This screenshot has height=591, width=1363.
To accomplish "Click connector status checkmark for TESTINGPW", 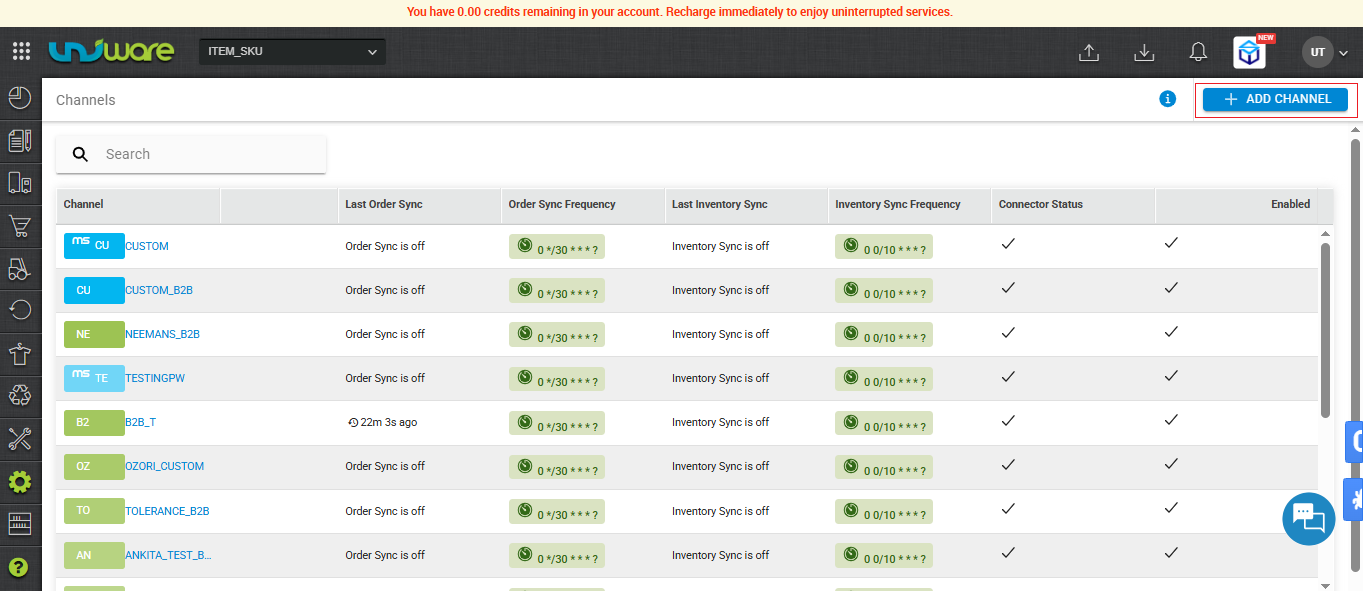I will pos(1008,375).
